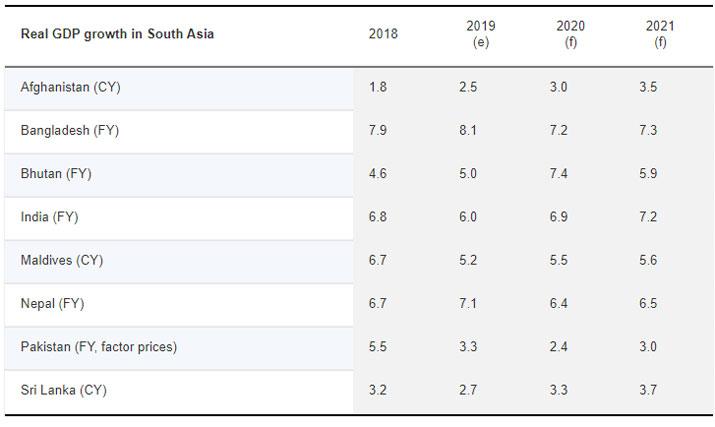Select Sri Lanka's 2021 value of 3.7

click(x=648, y=390)
